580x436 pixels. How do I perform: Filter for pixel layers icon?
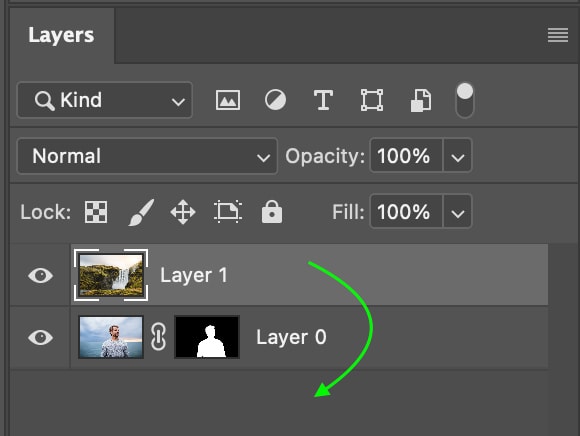[228, 100]
